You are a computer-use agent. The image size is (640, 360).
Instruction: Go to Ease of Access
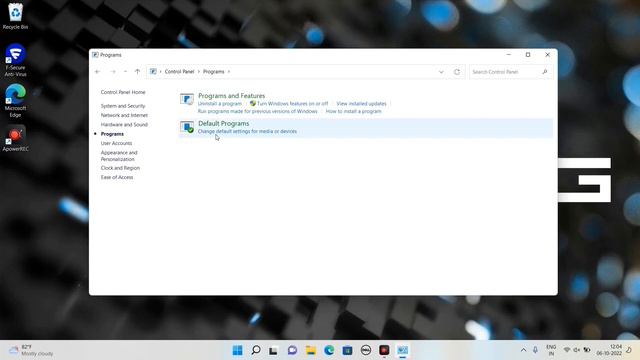coord(117,177)
